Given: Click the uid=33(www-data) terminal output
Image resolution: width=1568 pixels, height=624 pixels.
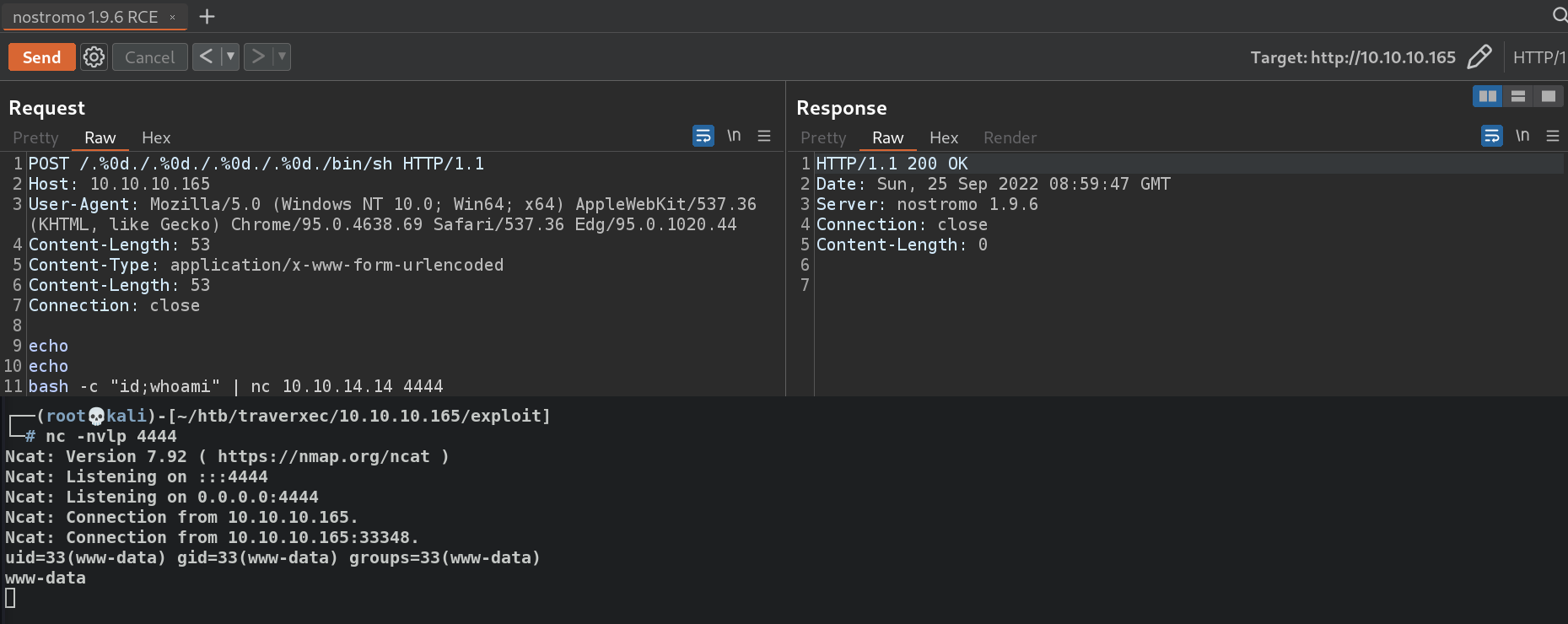Looking at the screenshot, I should pos(272,557).
